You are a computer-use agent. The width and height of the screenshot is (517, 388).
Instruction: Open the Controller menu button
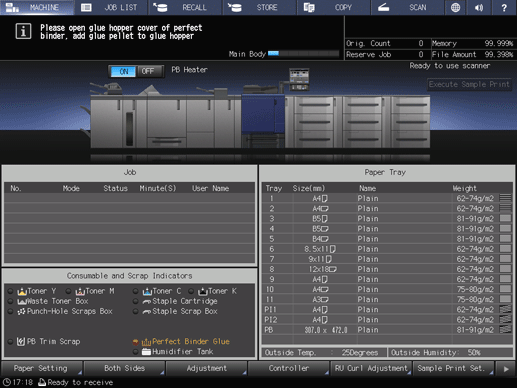click(x=289, y=368)
